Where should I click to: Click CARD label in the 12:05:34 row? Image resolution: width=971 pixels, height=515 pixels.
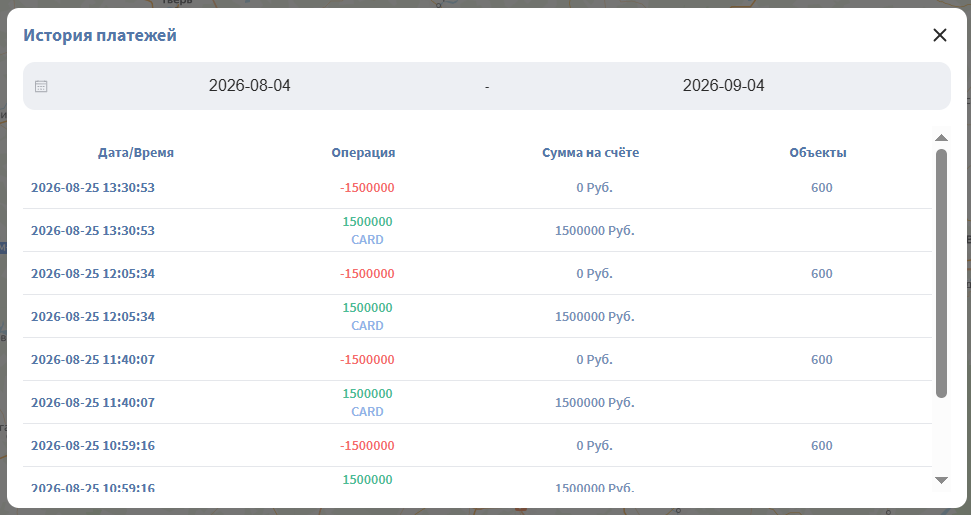pos(367,326)
